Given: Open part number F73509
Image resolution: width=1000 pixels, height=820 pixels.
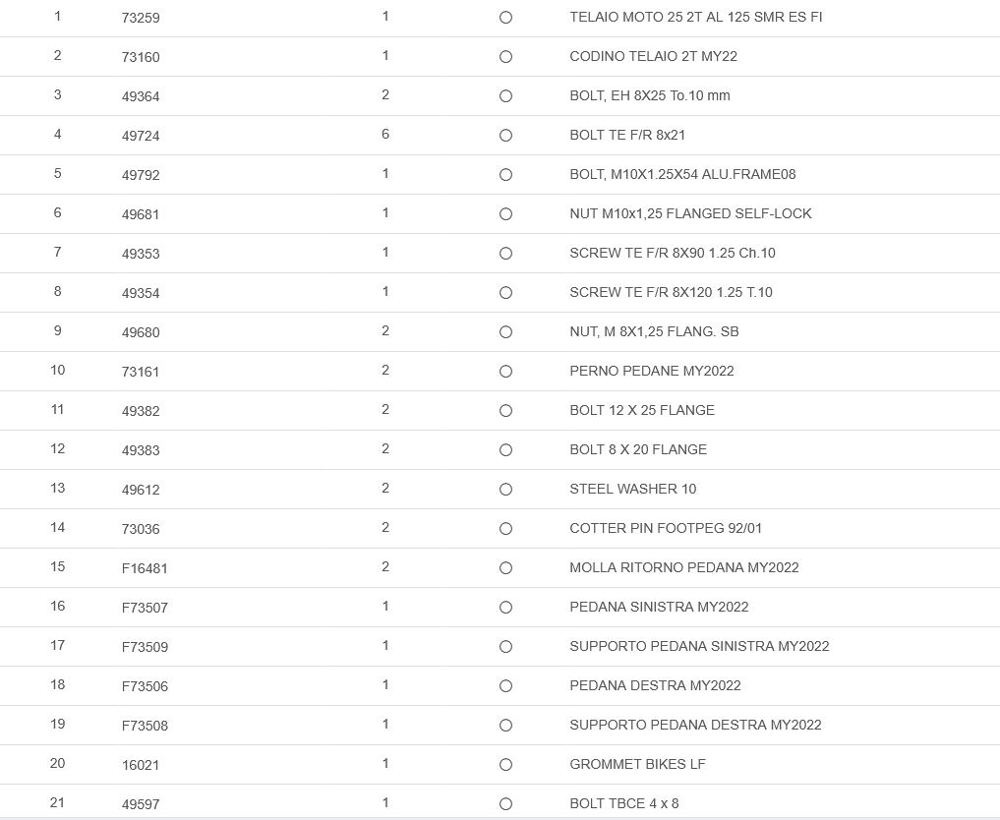Looking at the screenshot, I should (145, 647).
